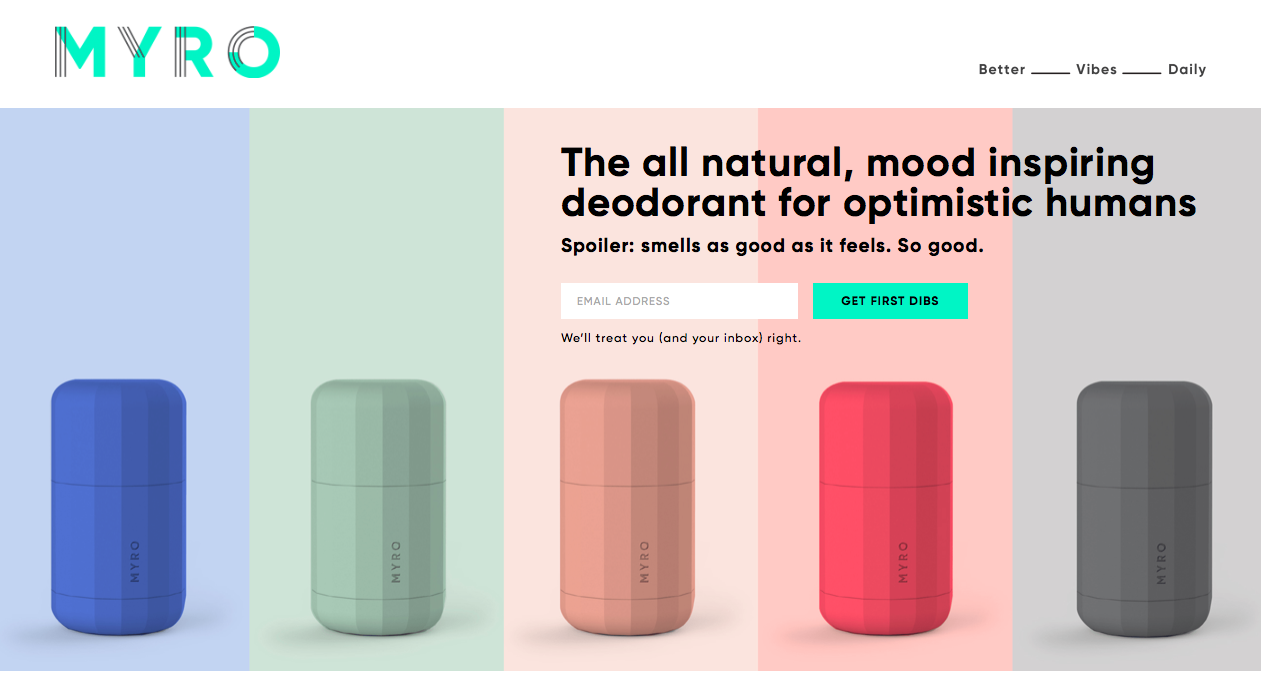Click MYRO label on blue bottle
Screen dimensions: 1261x677
point(135,563)
